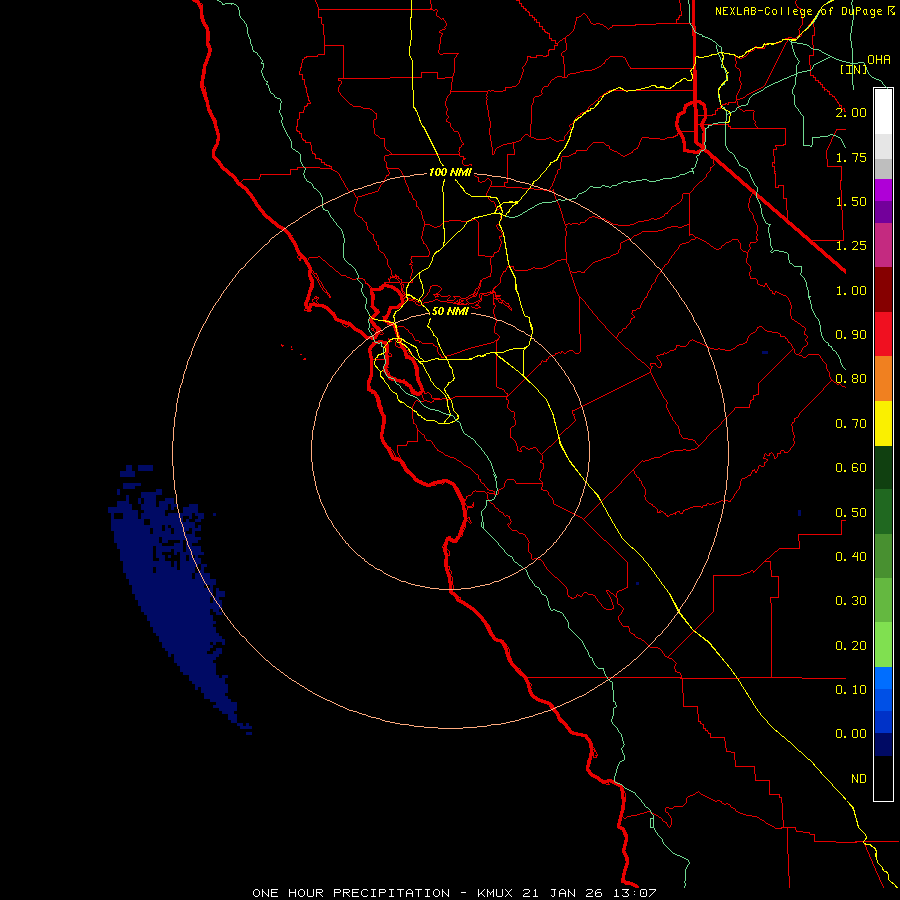Click the 0.40 scale value

(851, 557)
